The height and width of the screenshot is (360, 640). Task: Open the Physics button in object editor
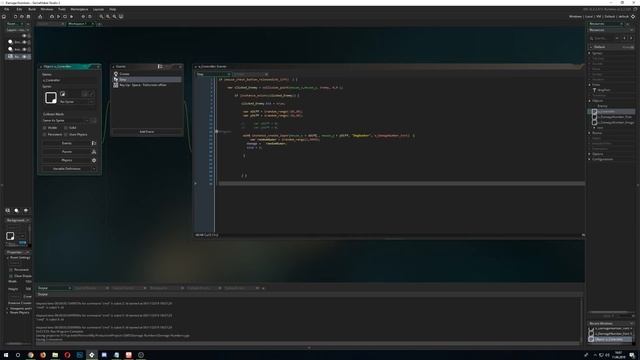67,160
